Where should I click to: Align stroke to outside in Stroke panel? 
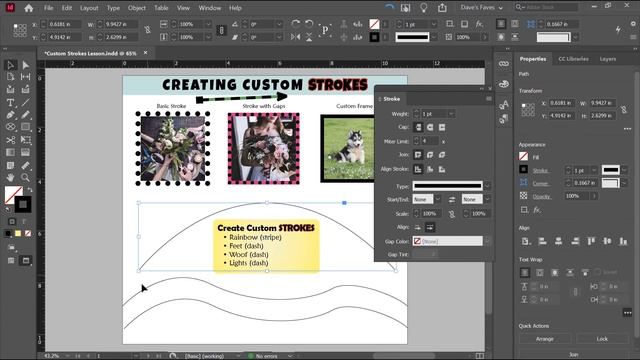tap(442, 169)
